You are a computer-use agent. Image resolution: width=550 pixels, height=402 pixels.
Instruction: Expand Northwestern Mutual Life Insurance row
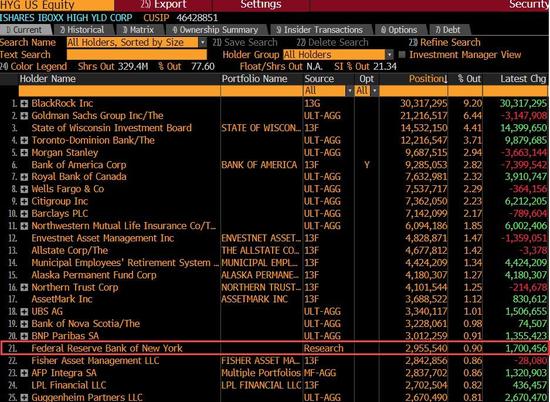point(24,226)
